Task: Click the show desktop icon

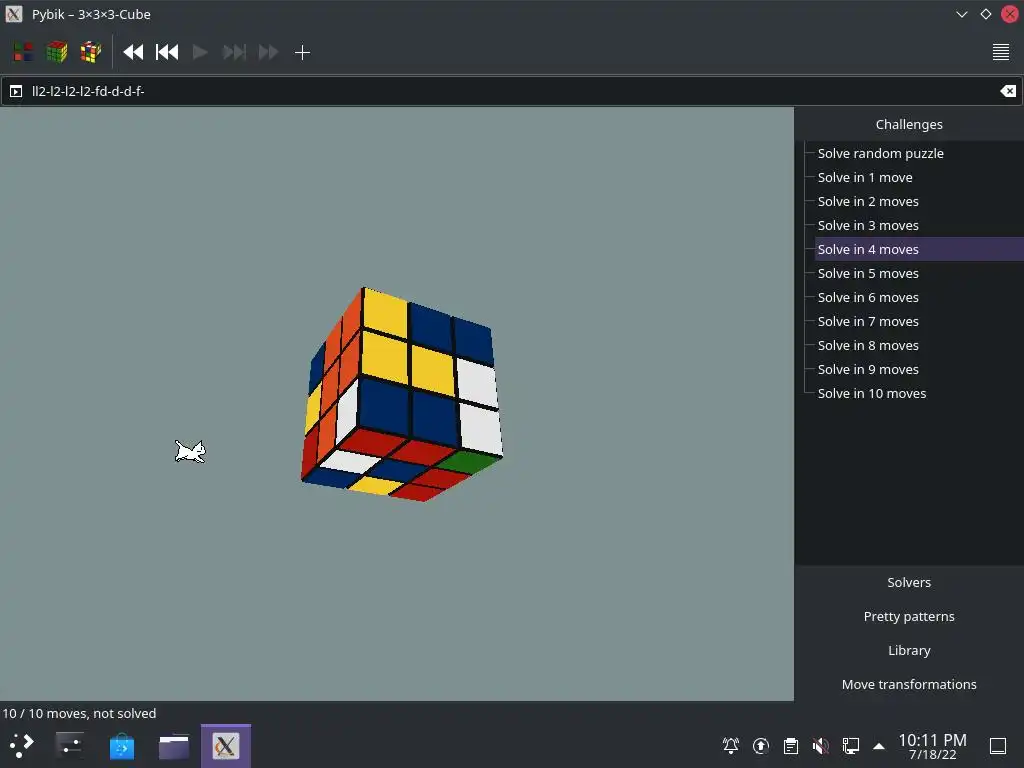Action: 998,746
